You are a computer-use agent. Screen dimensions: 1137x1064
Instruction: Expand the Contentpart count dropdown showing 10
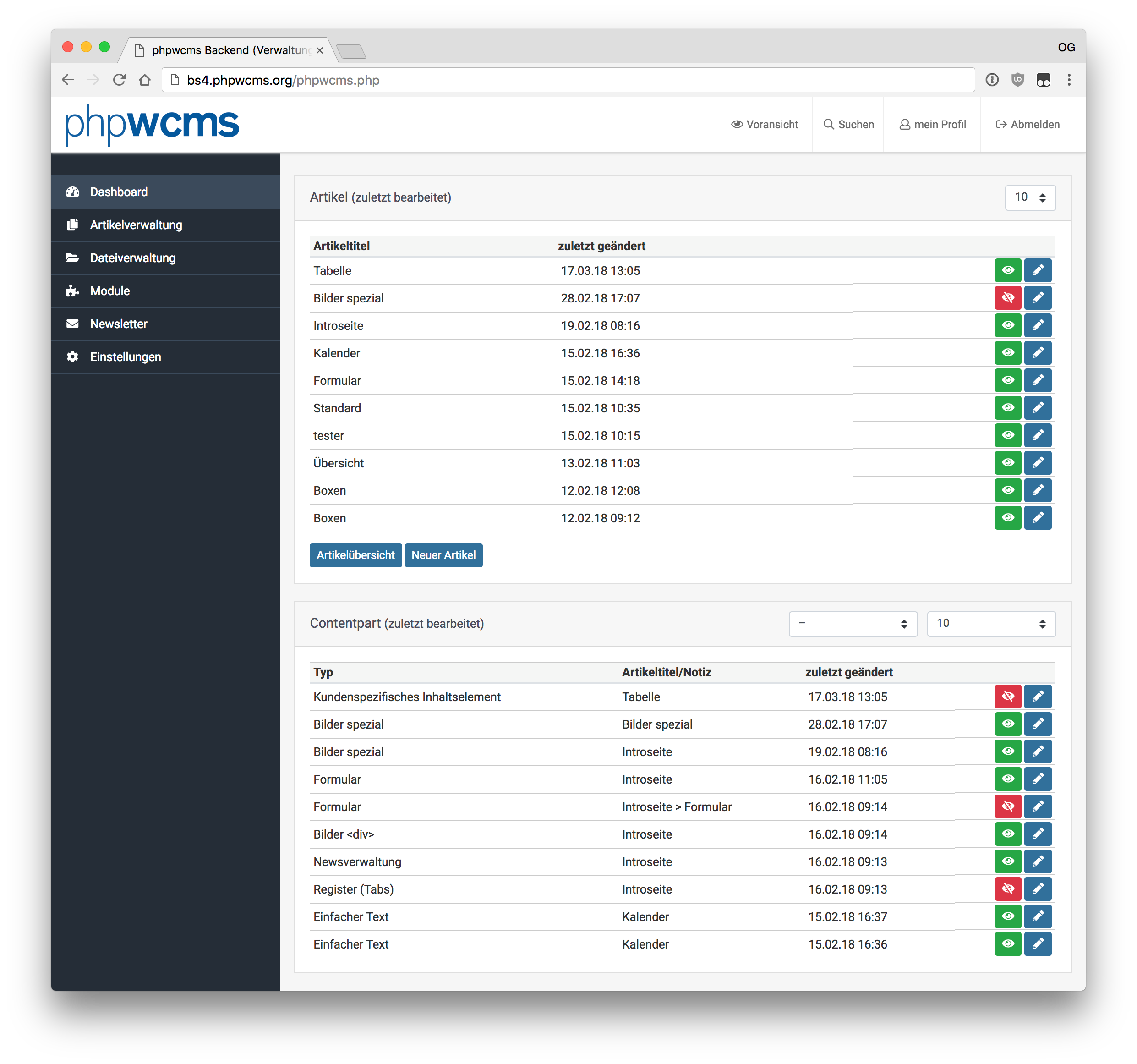(990, 624)
